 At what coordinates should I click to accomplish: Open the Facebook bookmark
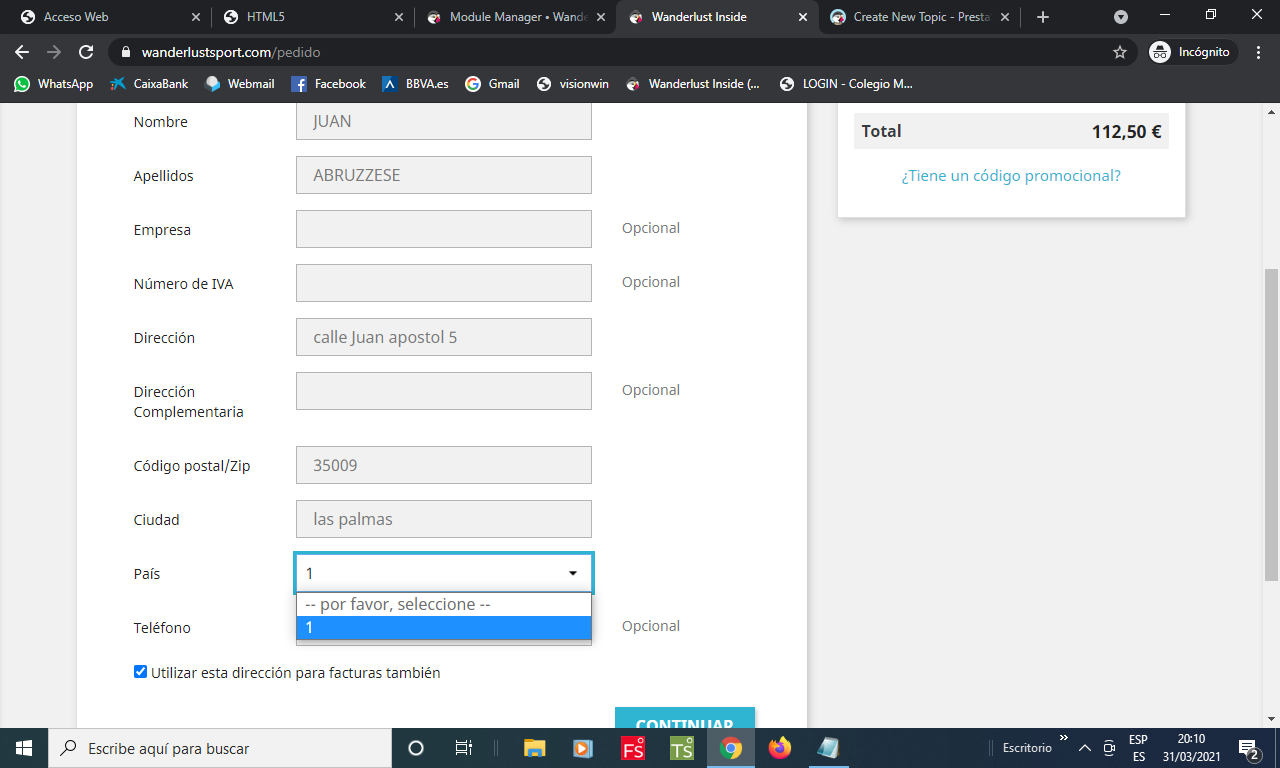[329, 84]
